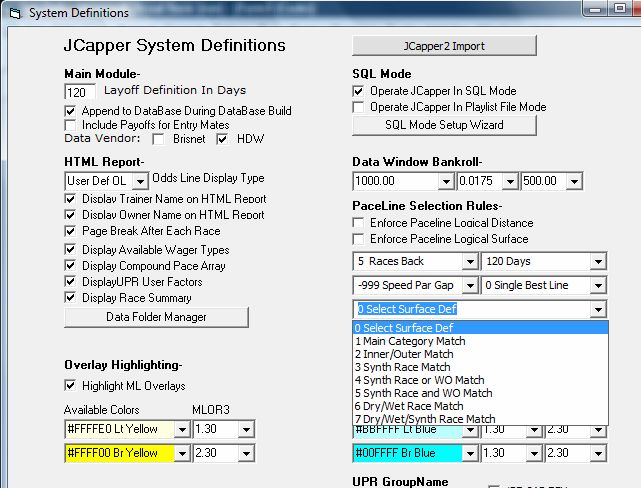Screen dimensions: 641x488
Task: Toggle Display Compound Pace Array
Action: coord(70,266)
